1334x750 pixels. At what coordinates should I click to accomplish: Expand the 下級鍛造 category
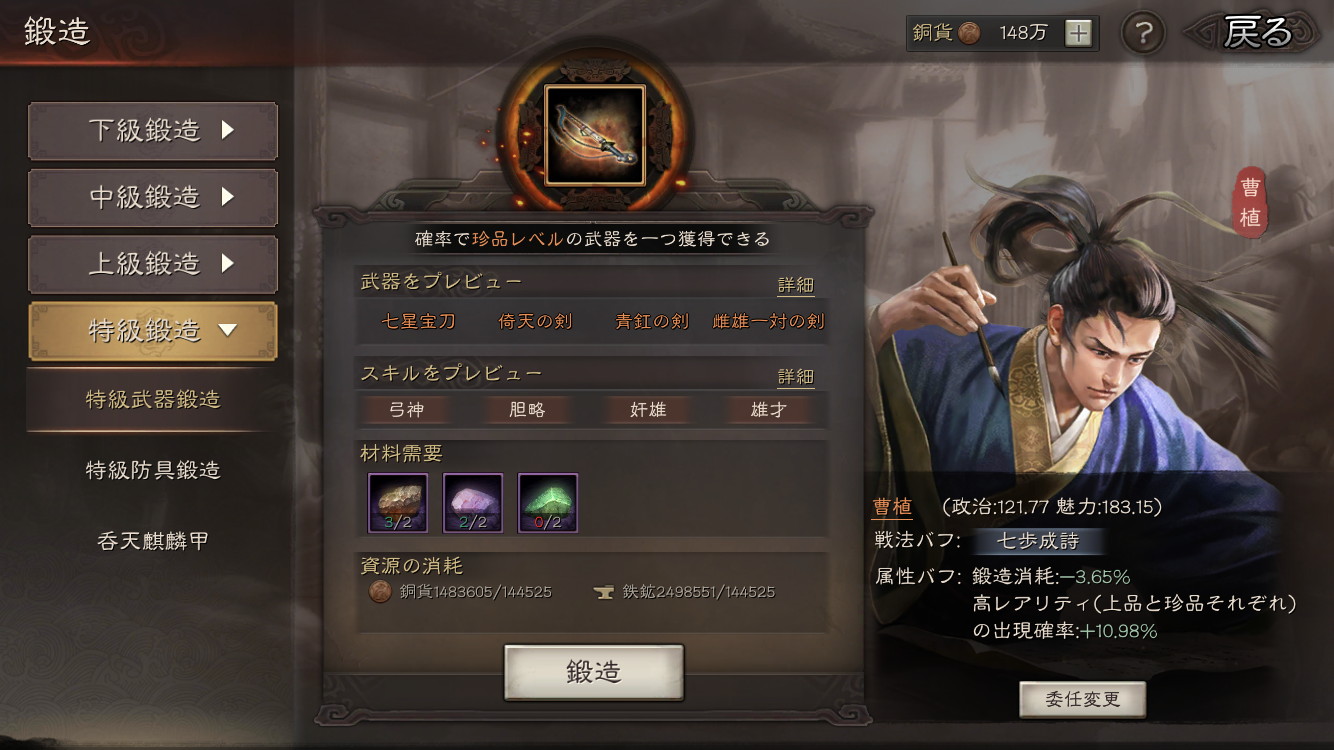153,131
